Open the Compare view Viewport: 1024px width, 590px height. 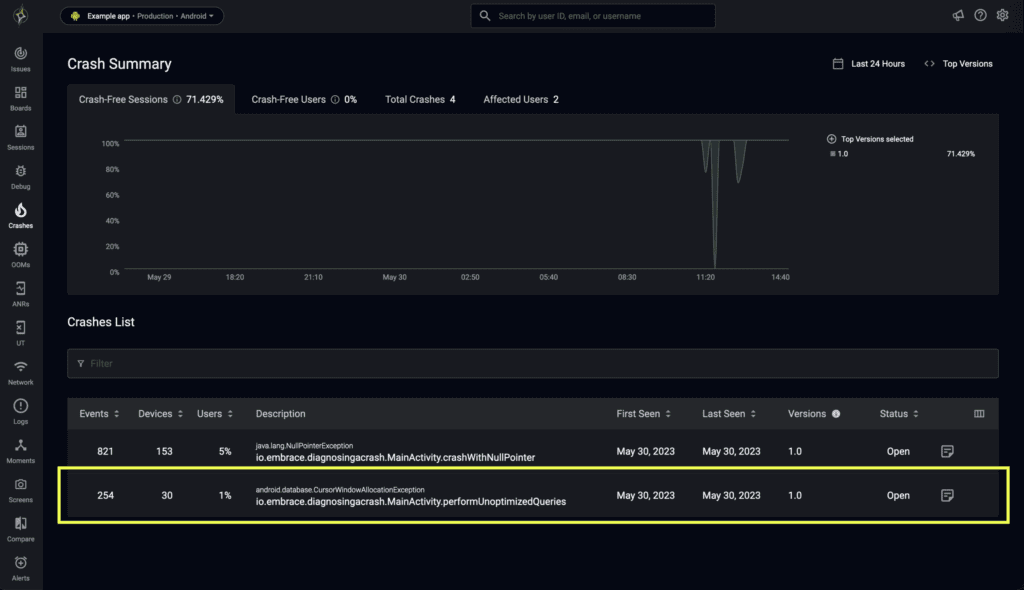click(x=20, y=529)
